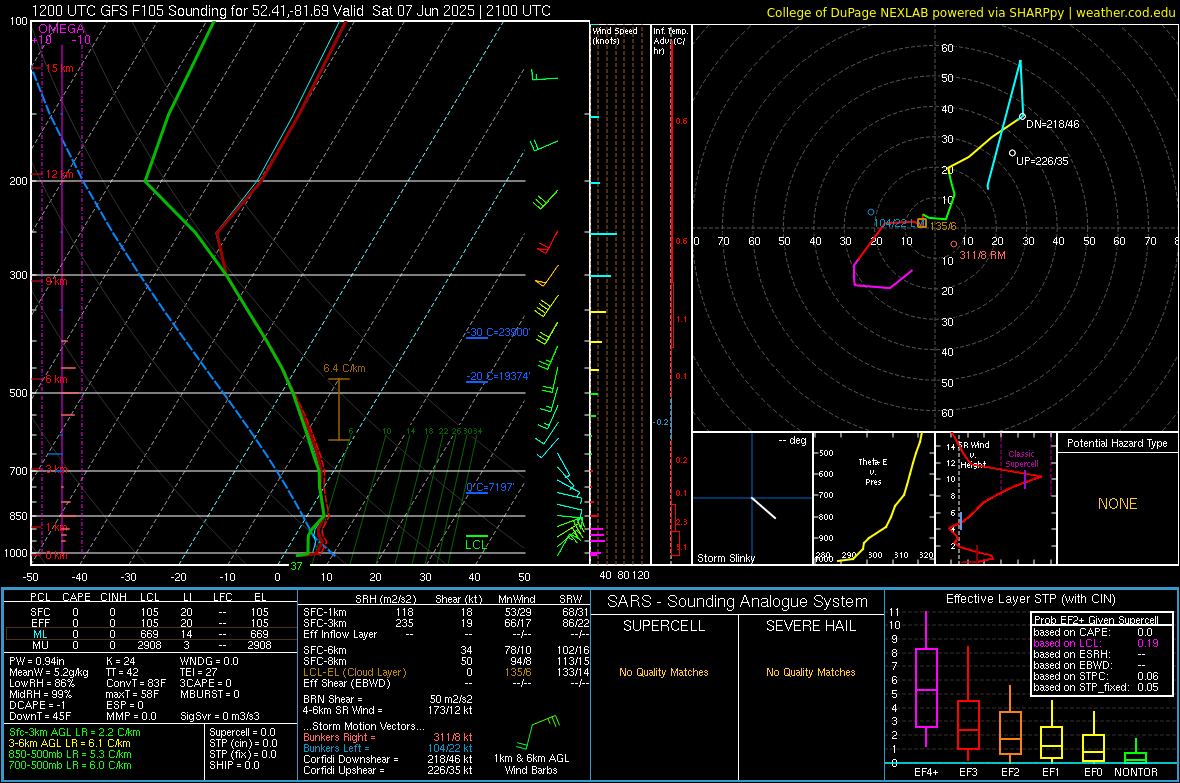Select the SFC parcel row
Viewport: 1180px width, 783px height.
151,612
